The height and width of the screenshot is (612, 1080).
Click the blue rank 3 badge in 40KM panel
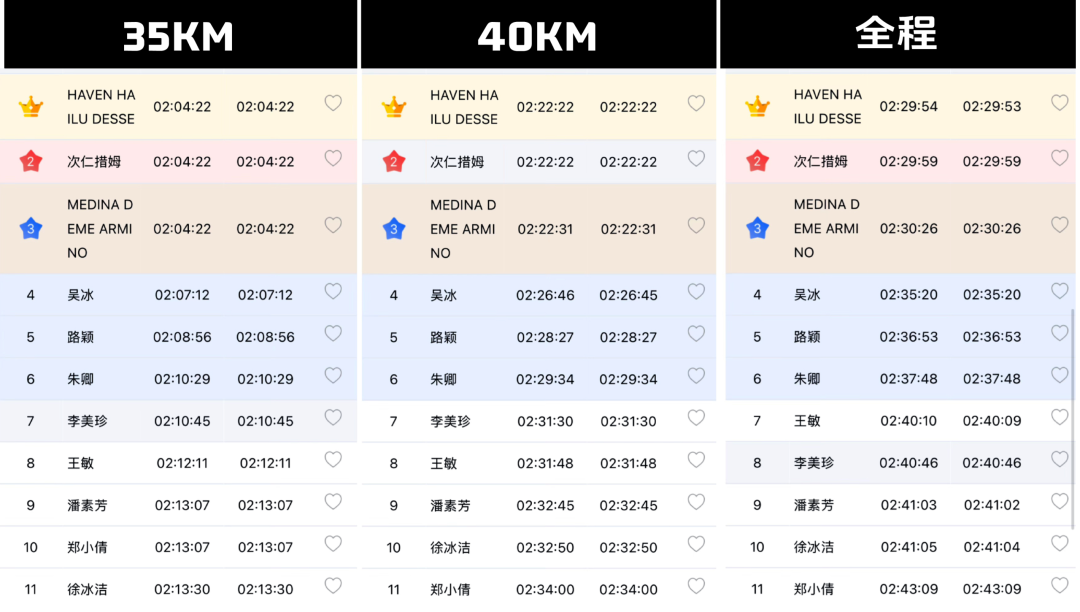(x=394, y=229)
